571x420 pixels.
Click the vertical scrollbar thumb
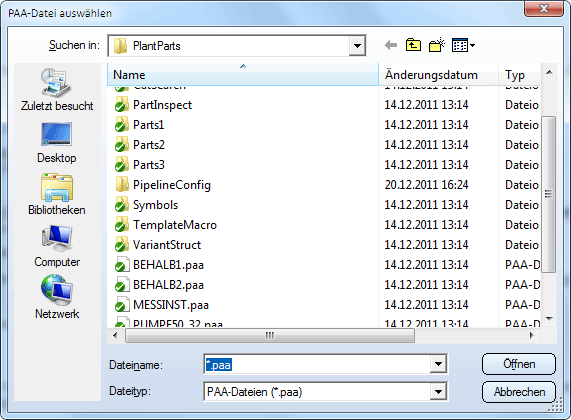click(x=549, y=194)
